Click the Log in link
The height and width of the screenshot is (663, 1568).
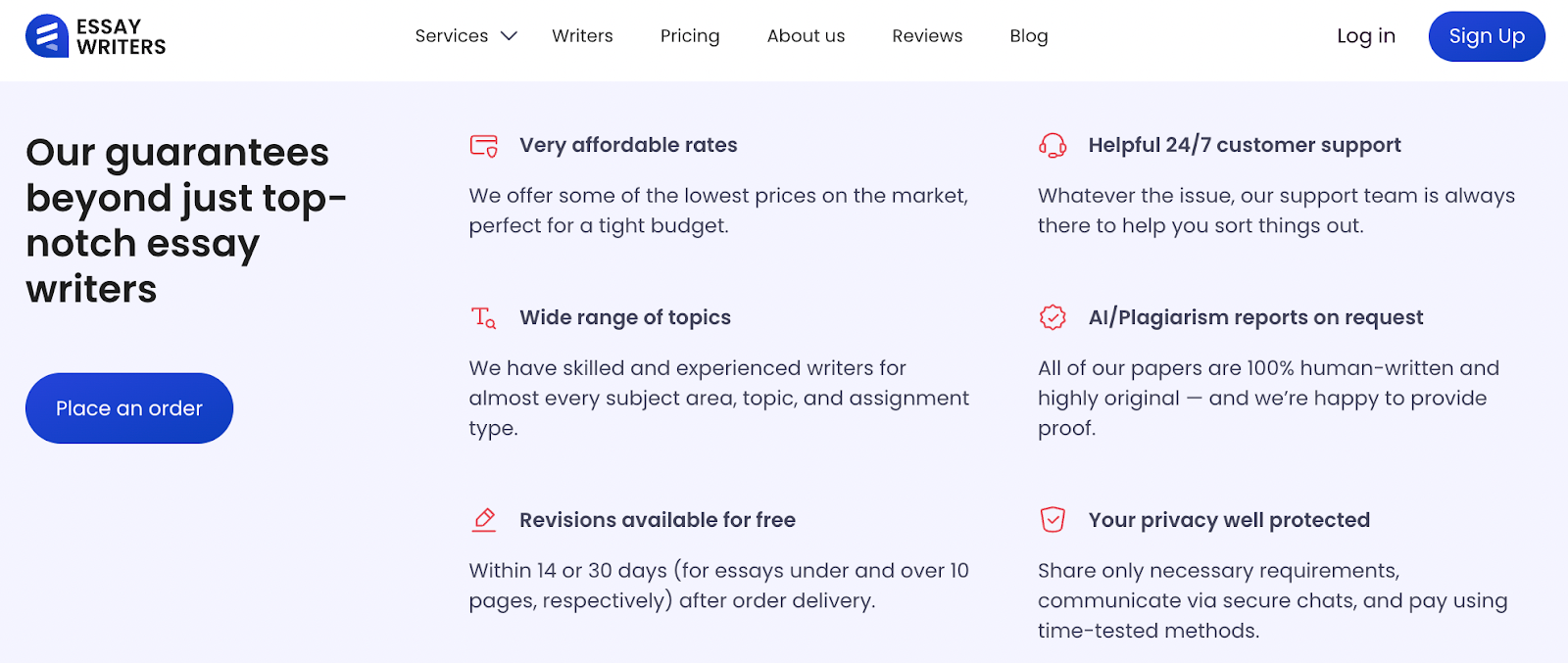pos(1366,36)
